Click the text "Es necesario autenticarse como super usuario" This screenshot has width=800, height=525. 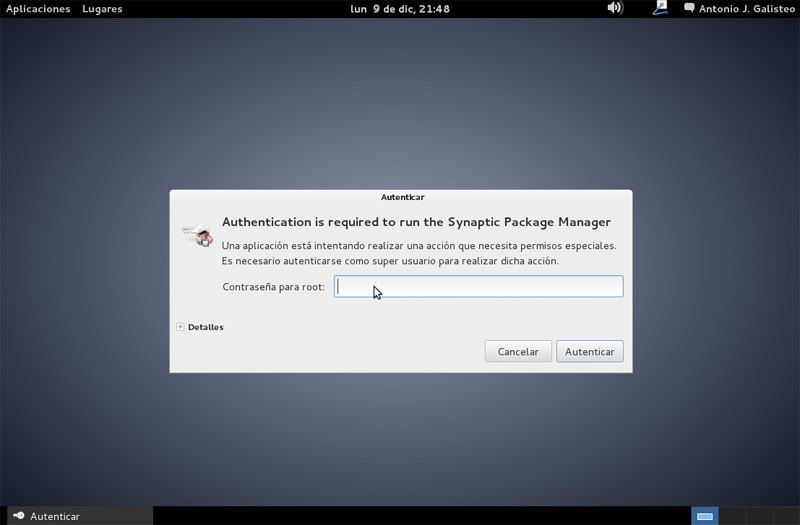[329, 261]
